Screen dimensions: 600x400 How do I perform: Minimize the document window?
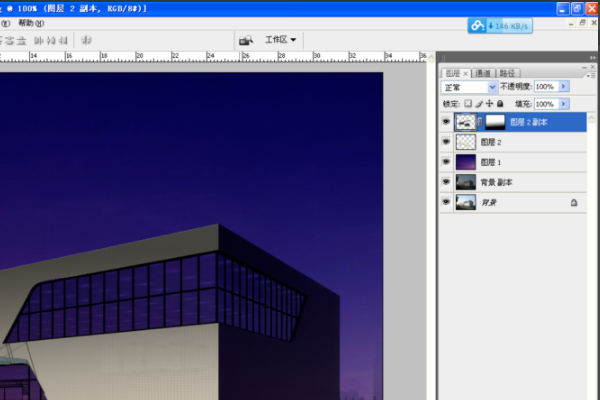pyautogui.click(x=571, y=24)
